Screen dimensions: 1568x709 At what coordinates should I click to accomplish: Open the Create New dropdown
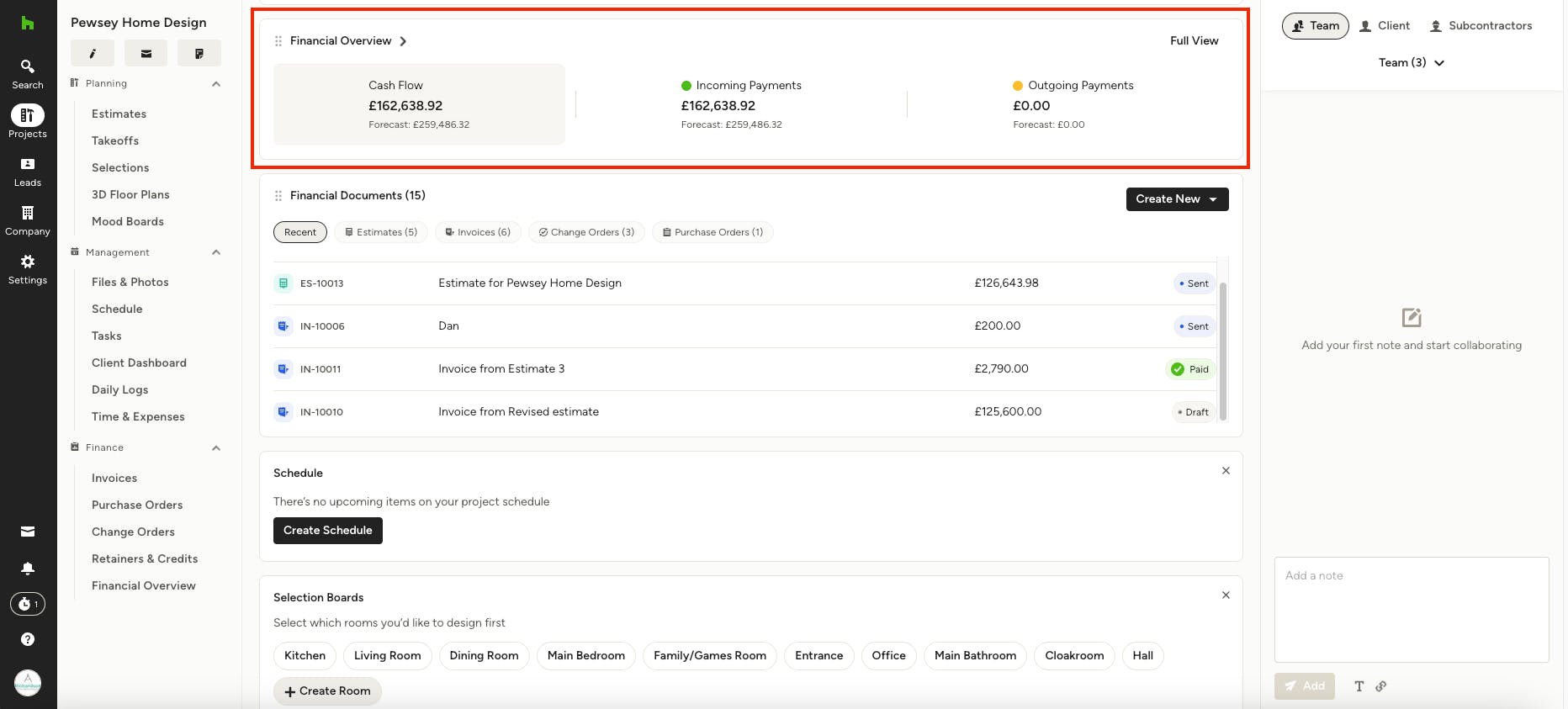1178,199
